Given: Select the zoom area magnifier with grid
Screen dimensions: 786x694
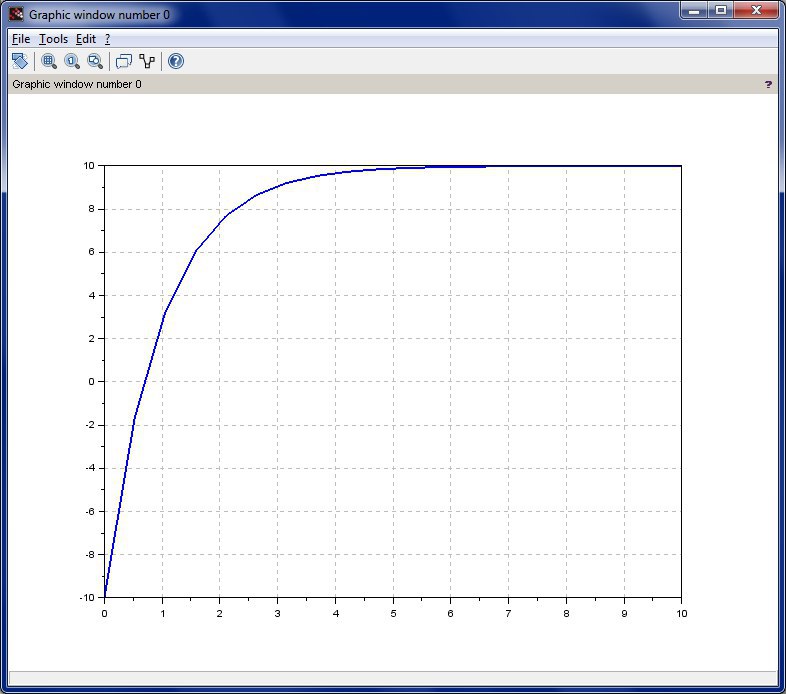Looking at the screenshot, I should (49, 61).
